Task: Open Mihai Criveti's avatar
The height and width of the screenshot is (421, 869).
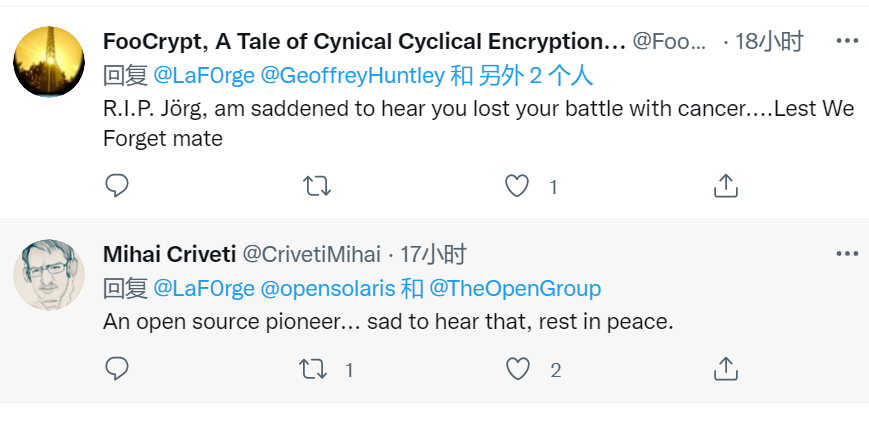Action: pos(49,275)
